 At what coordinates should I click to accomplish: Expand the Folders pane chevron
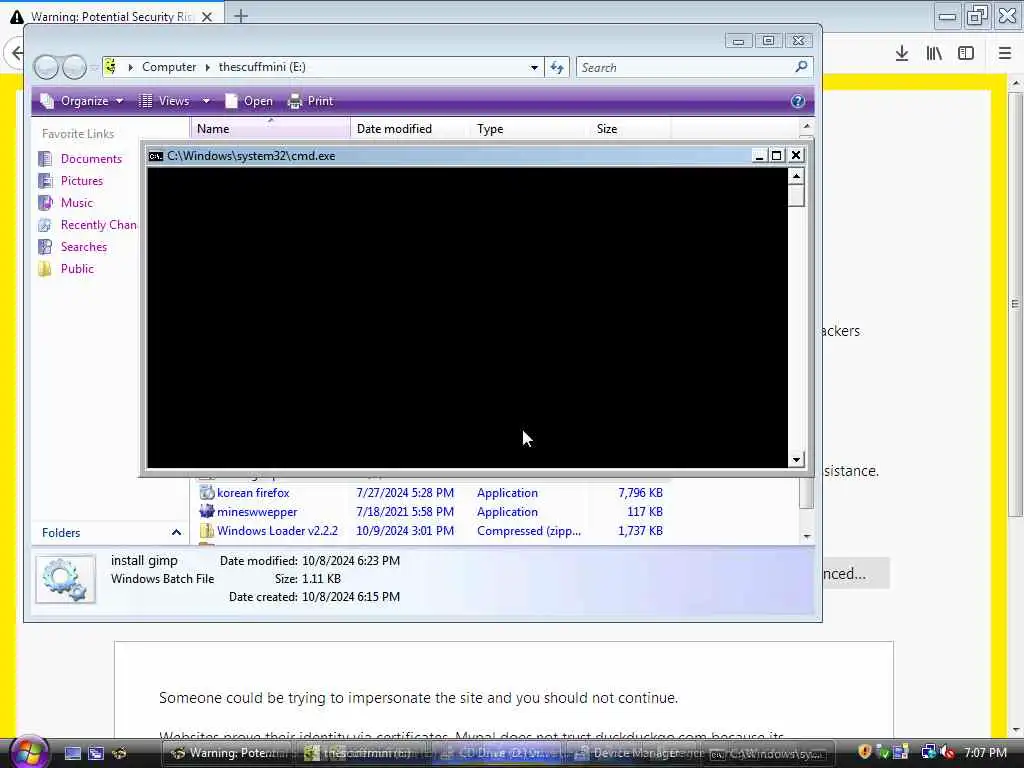click(x=176, y=533)
